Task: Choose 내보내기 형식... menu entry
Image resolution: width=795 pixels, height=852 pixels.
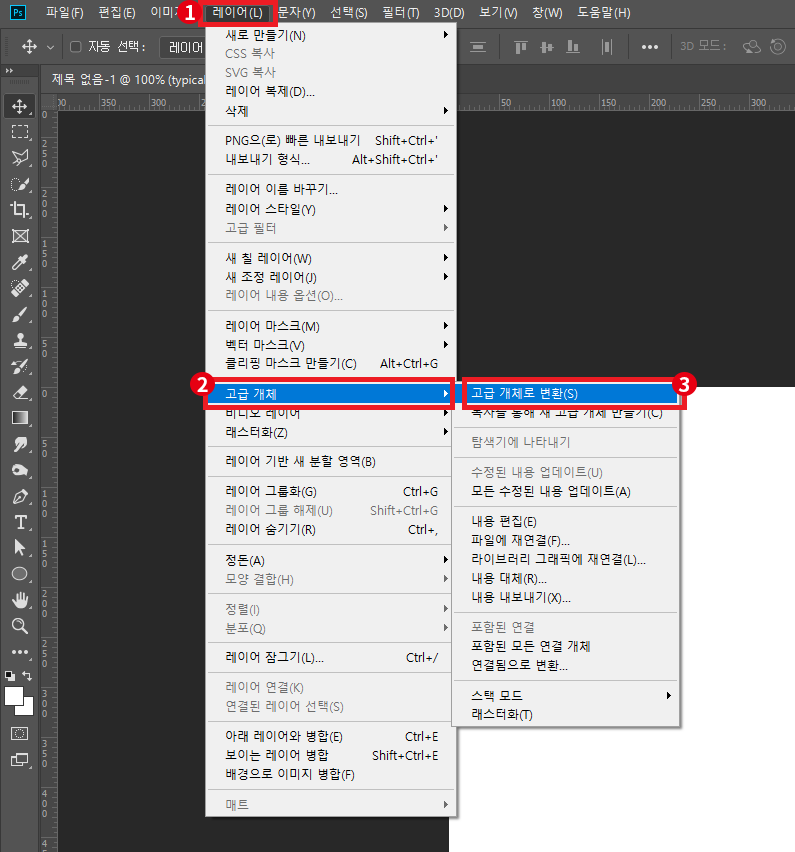Action: coord(331,159)
